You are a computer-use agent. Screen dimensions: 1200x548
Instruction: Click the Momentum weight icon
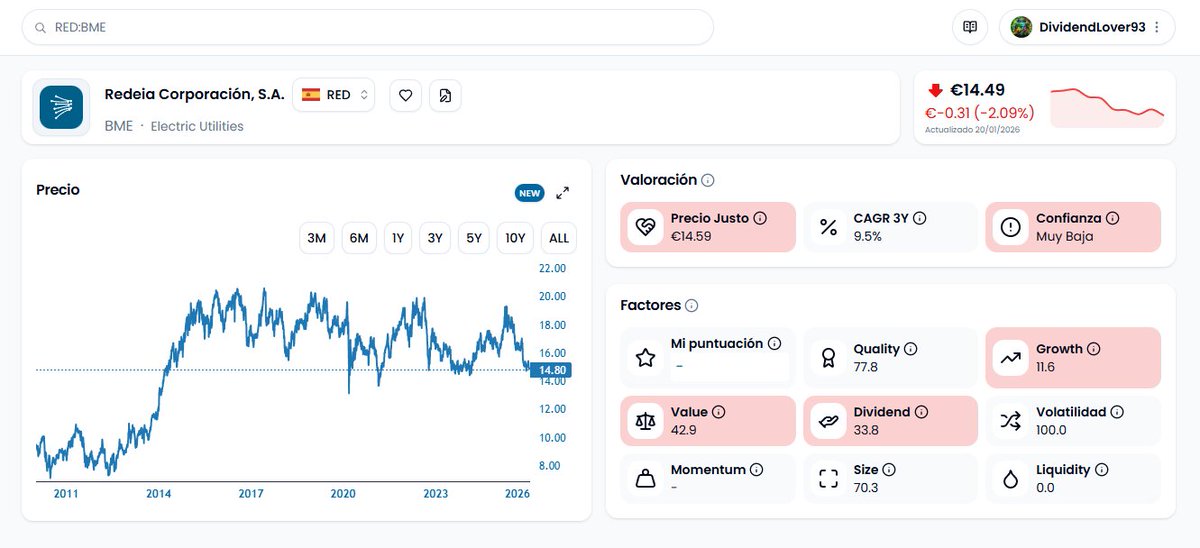(645, 479)
